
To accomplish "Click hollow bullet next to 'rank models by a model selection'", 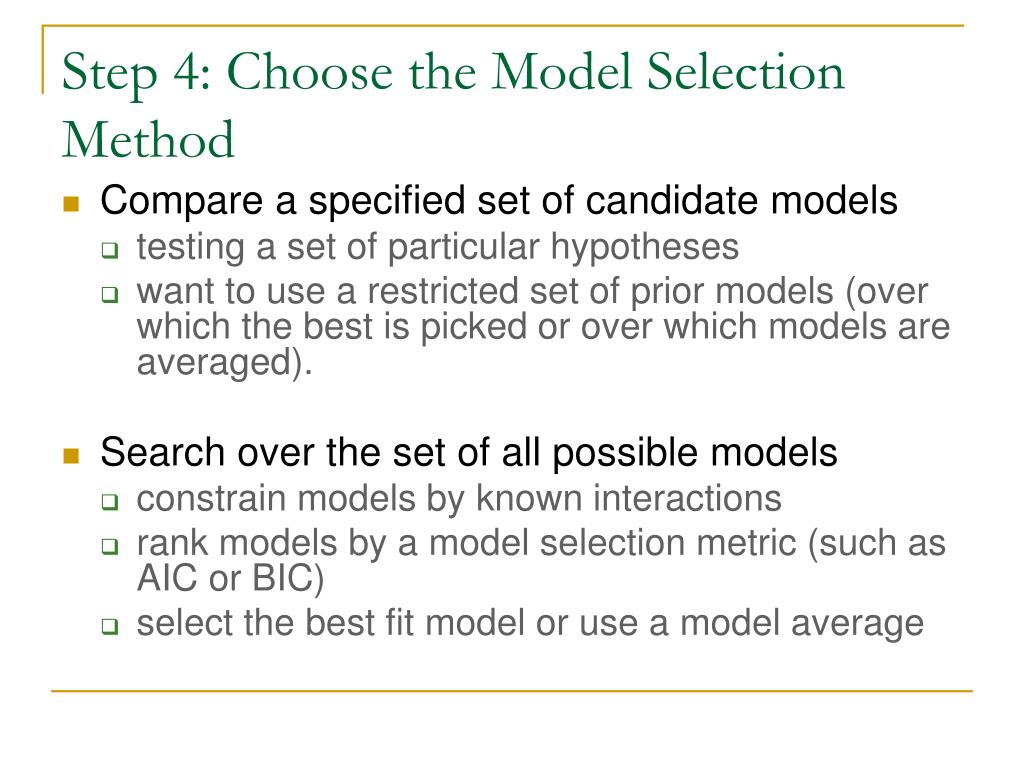I will 110,546.
